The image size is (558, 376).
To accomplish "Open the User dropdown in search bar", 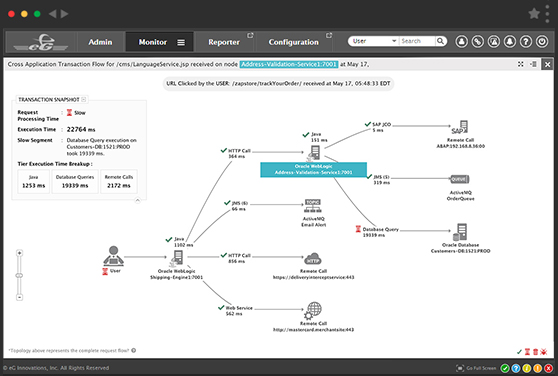I will click(374, 41).
